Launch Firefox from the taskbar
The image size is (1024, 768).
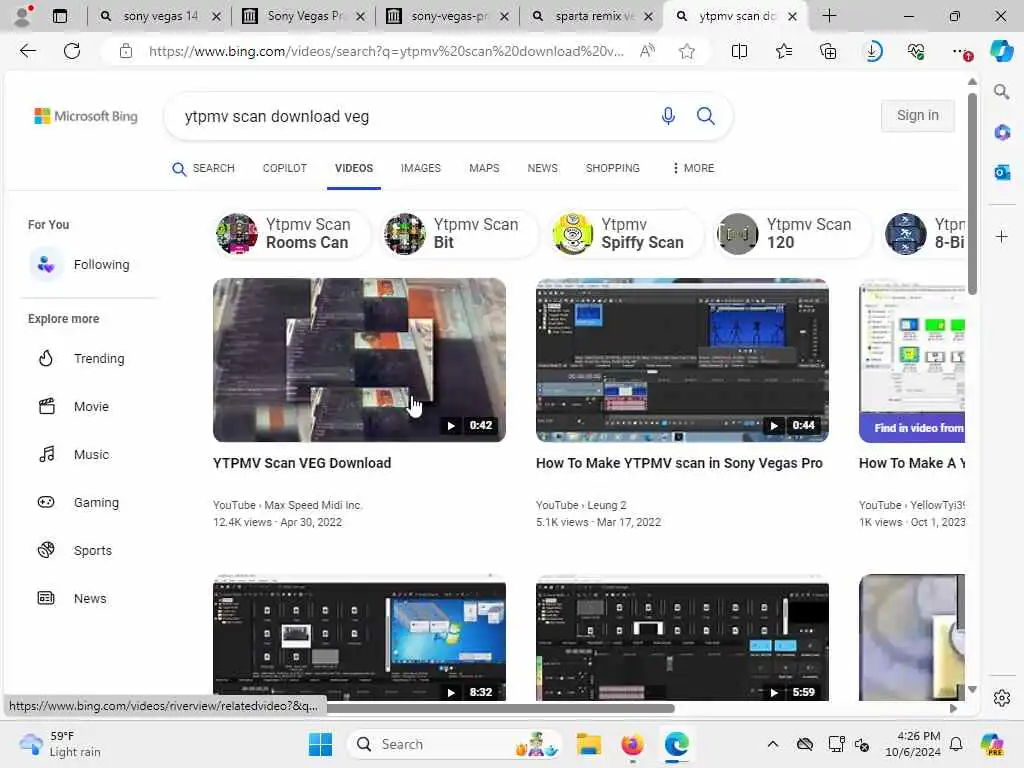pyautogui.click(x=632, y=744)
